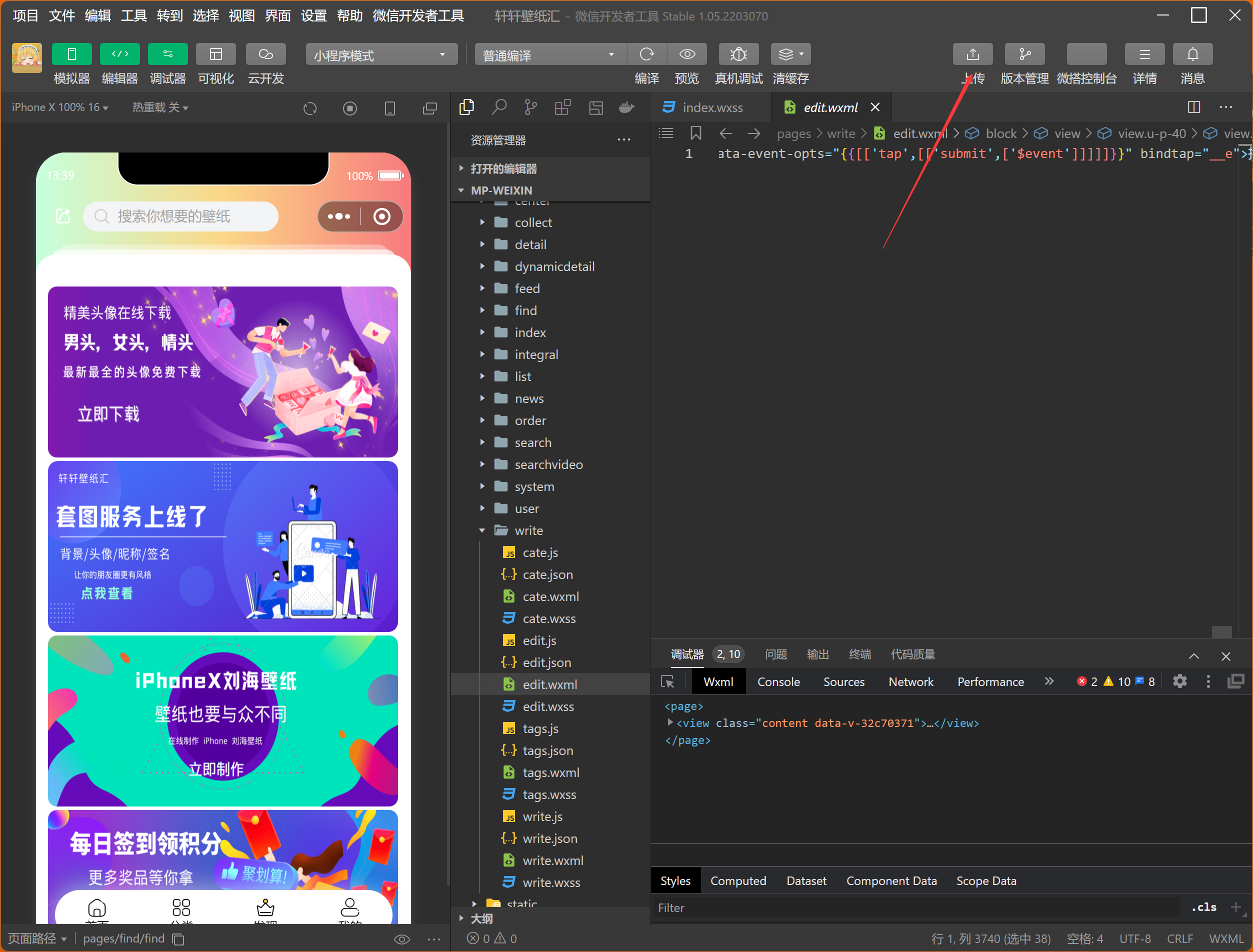Split the editor with the split icon
Viewport: 1253px width, 952px height.
pyautogui.click(x=1193, y=107)
